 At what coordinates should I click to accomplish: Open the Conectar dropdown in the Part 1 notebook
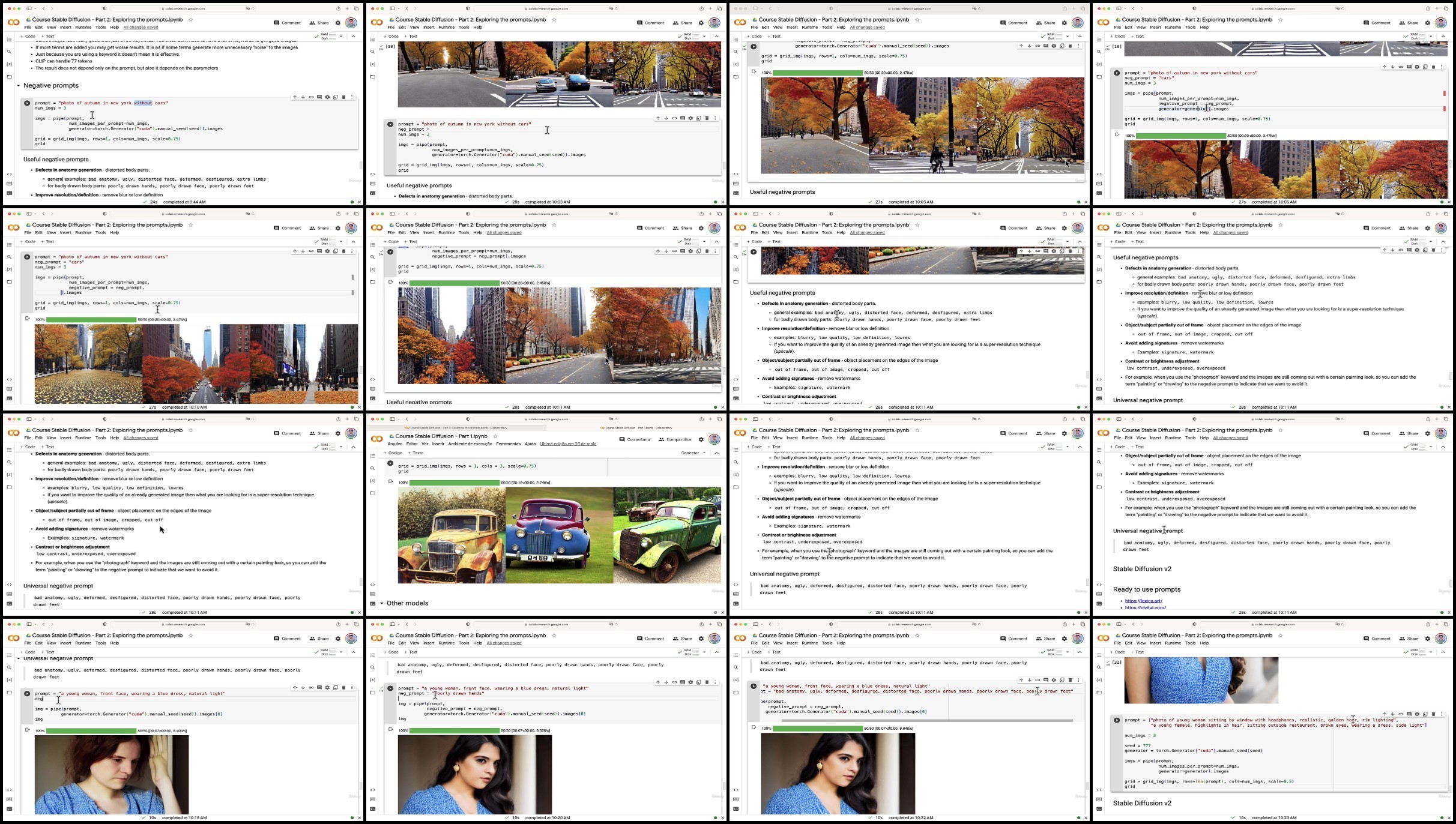tap(693, 453)
